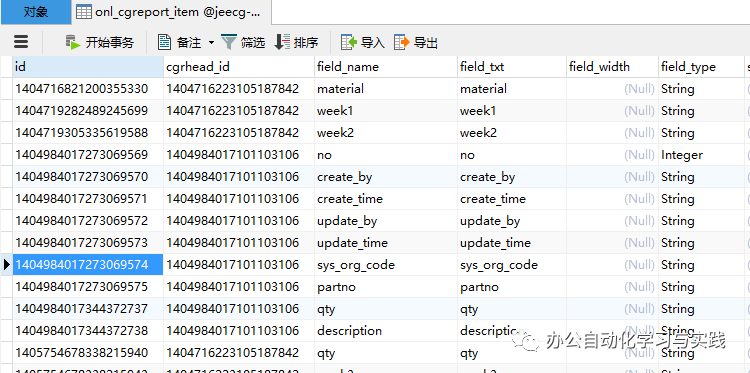Click field_name cell 'description'
The height and width of the screenshot is (373, 750).
[386, 331]
